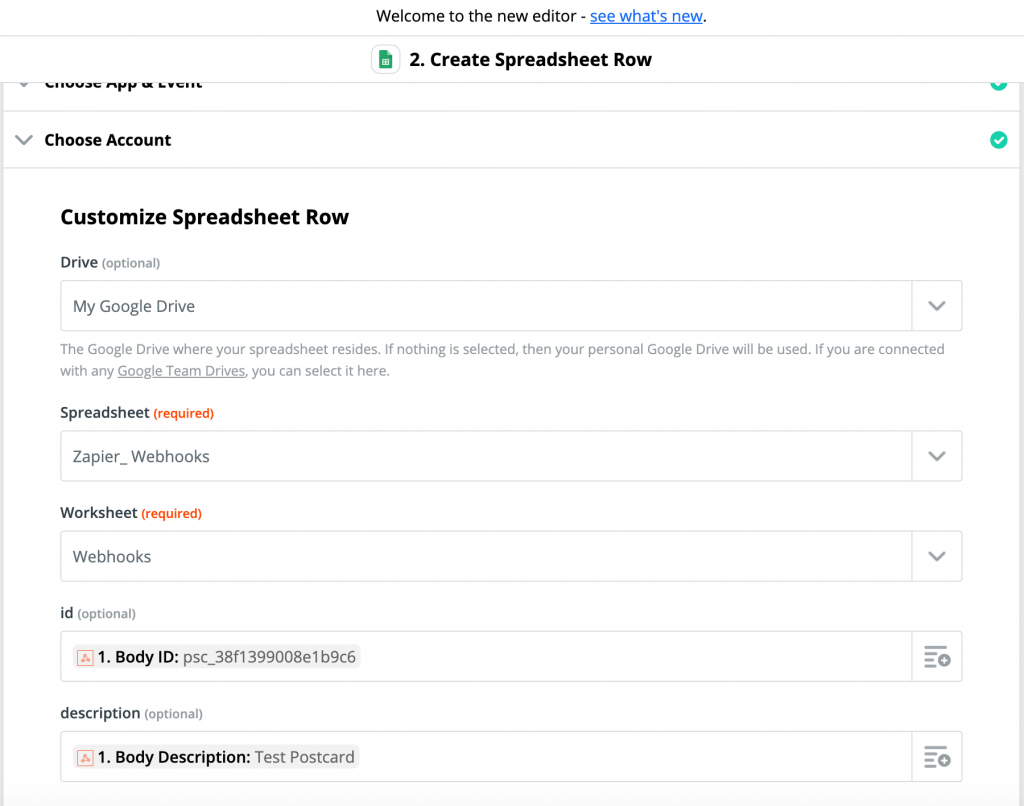Click the Google Sheets app icon
The height and width of the screenshot is (806, 1024).
point(385,59)
